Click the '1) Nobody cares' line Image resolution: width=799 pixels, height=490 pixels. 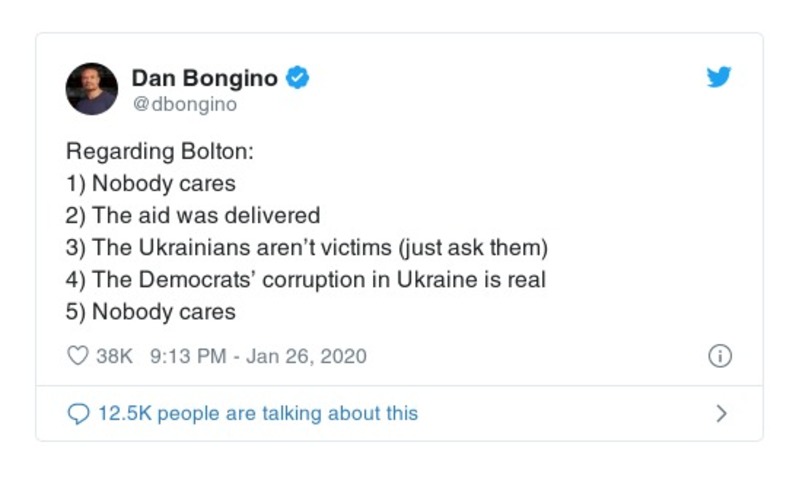[x=151, y=184]
